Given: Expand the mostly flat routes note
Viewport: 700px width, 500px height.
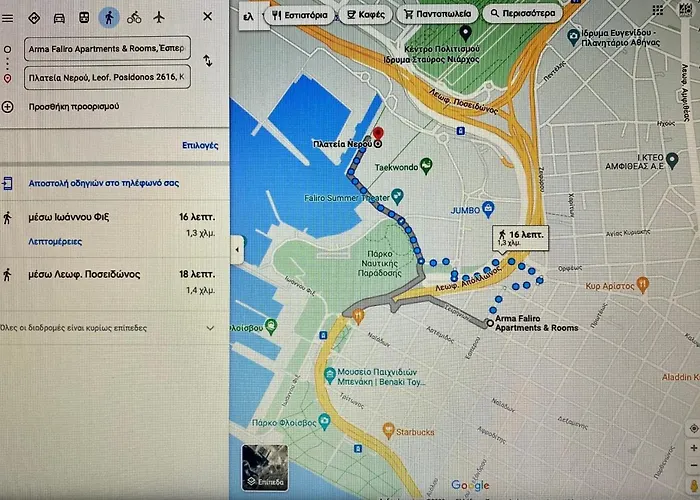Looking at the screenshot, I should click(x=210, y=328).
